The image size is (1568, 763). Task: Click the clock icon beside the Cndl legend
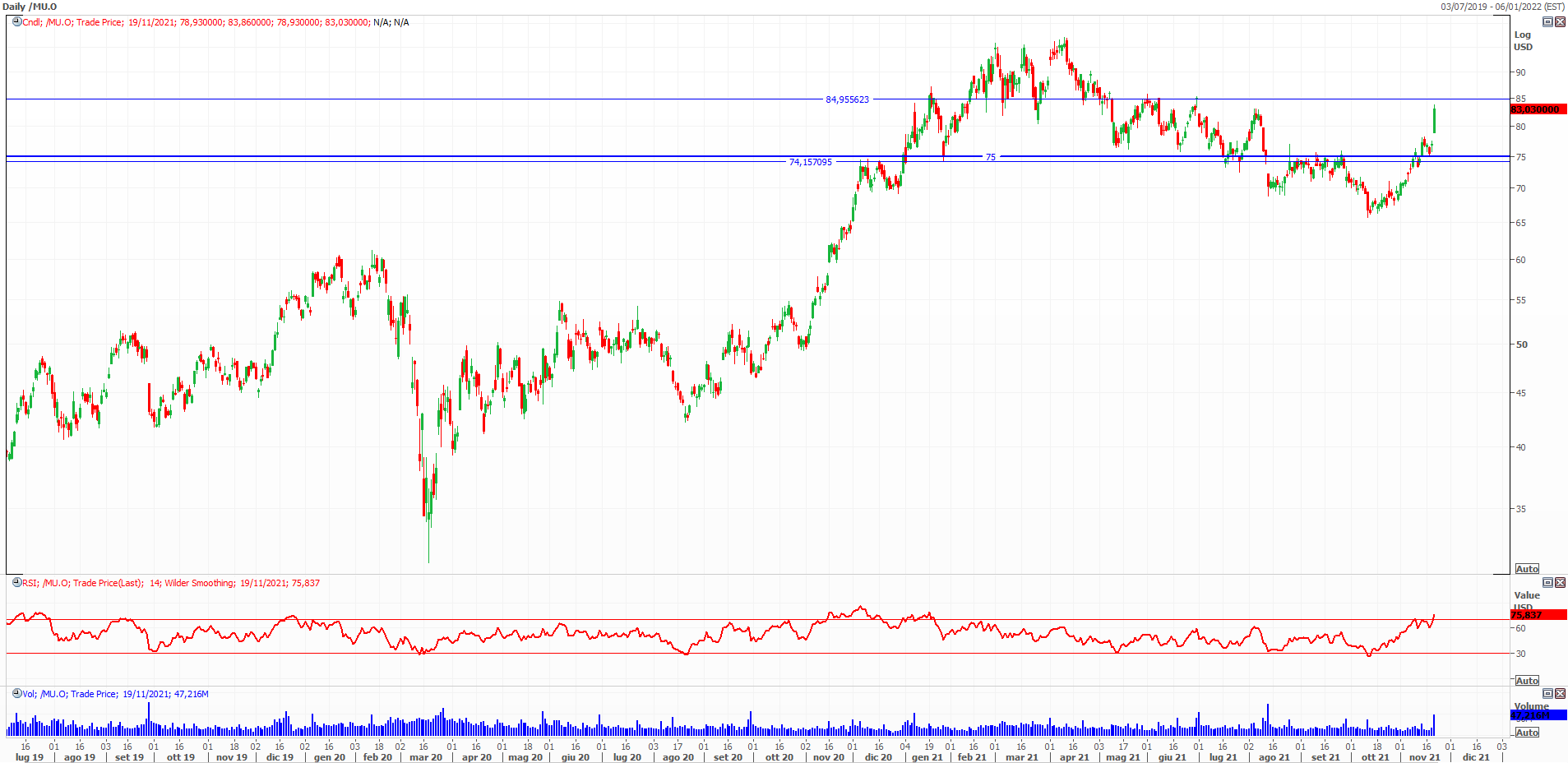(x=16, y=22)
